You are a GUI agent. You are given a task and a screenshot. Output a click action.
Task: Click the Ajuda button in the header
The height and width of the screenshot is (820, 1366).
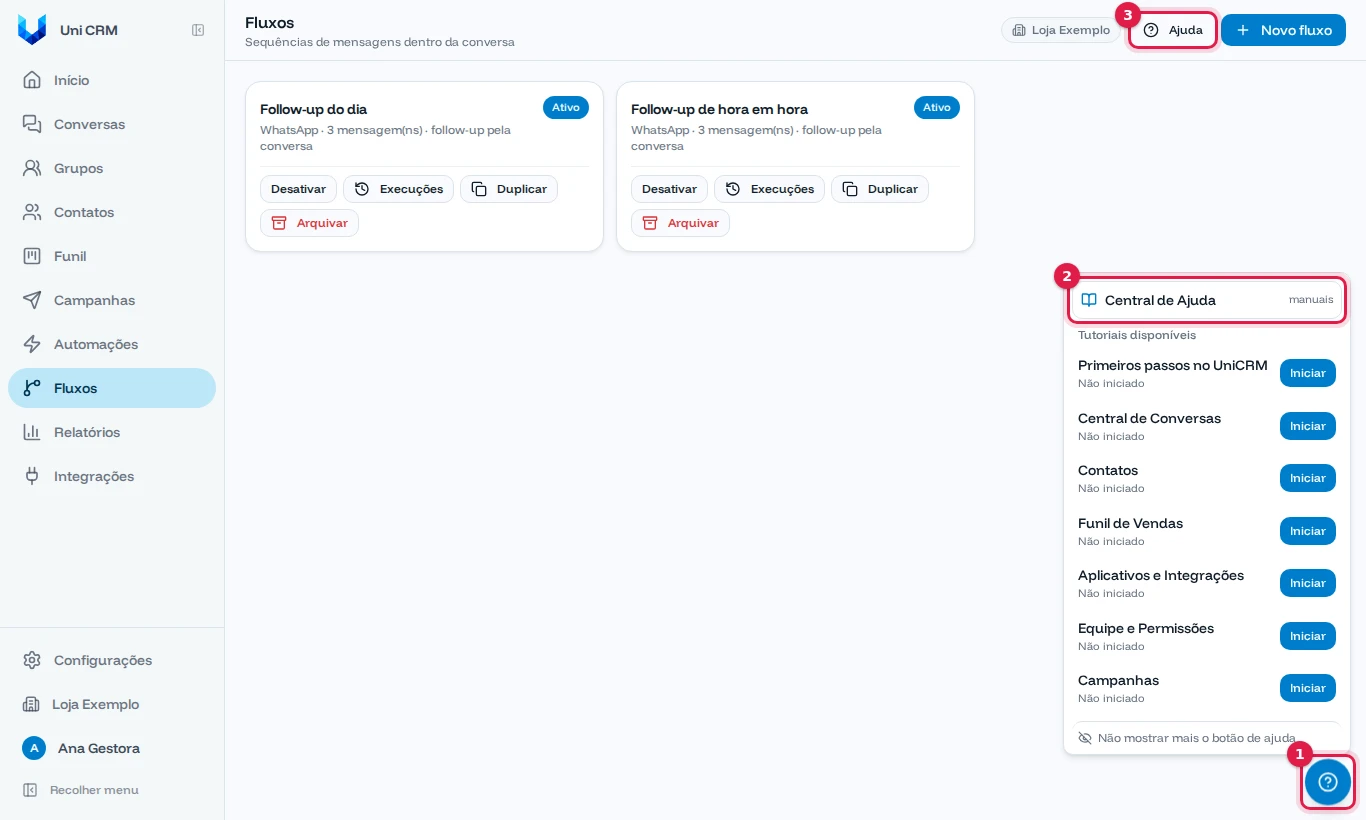click(1173, 30)
